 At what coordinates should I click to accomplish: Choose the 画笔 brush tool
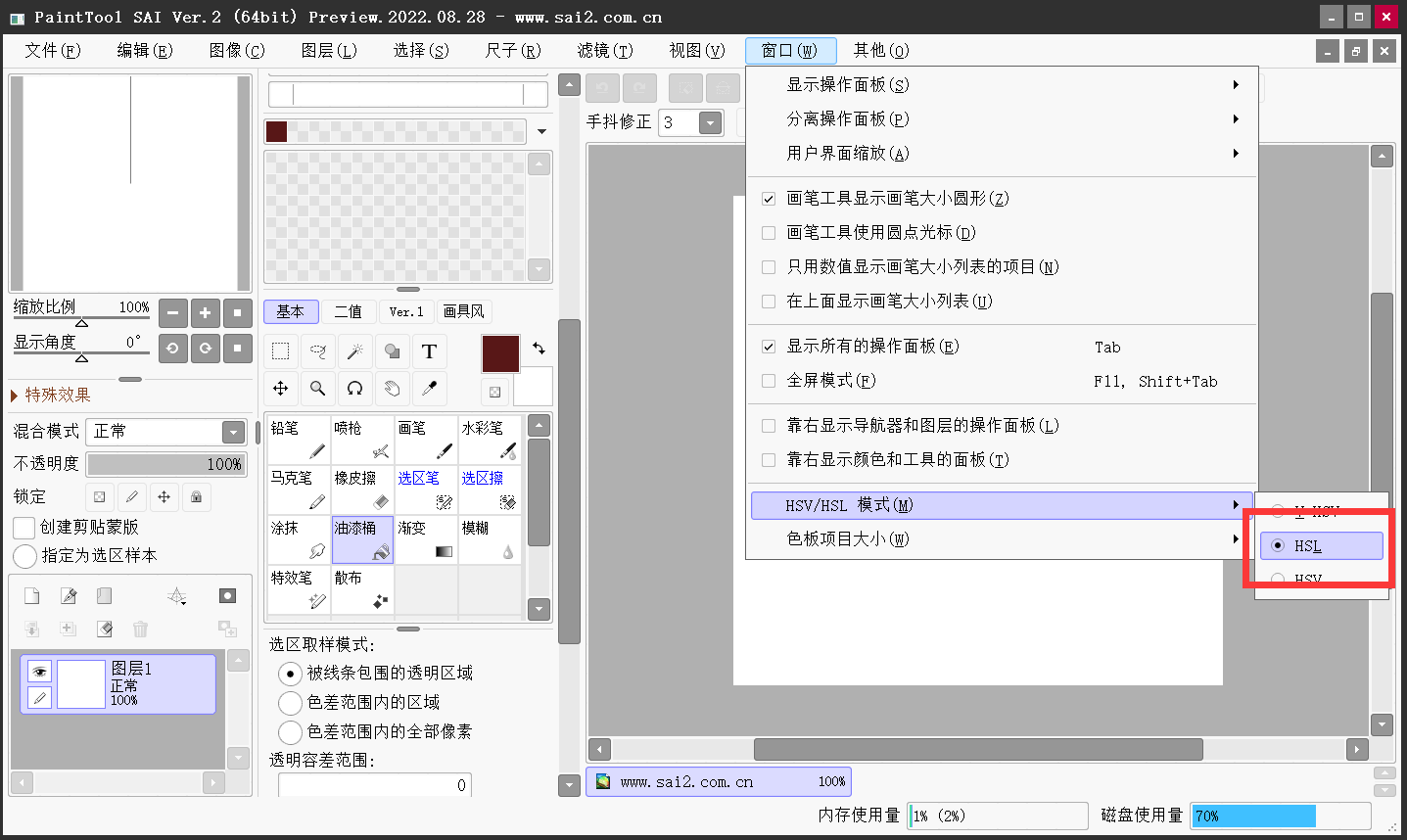[426, 439]
